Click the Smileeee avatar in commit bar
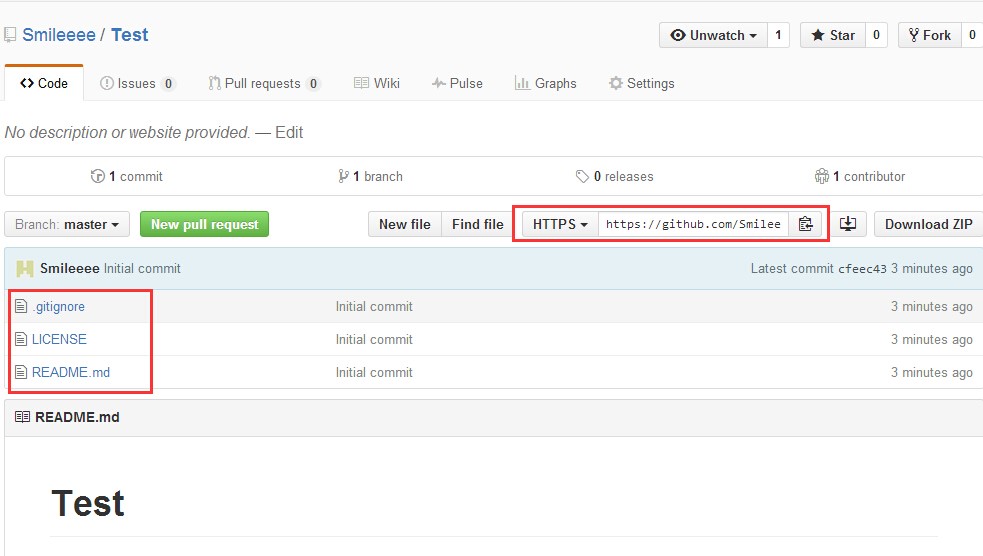The width and height of the screenshot is (983, 556). click(x=24, y=268)
